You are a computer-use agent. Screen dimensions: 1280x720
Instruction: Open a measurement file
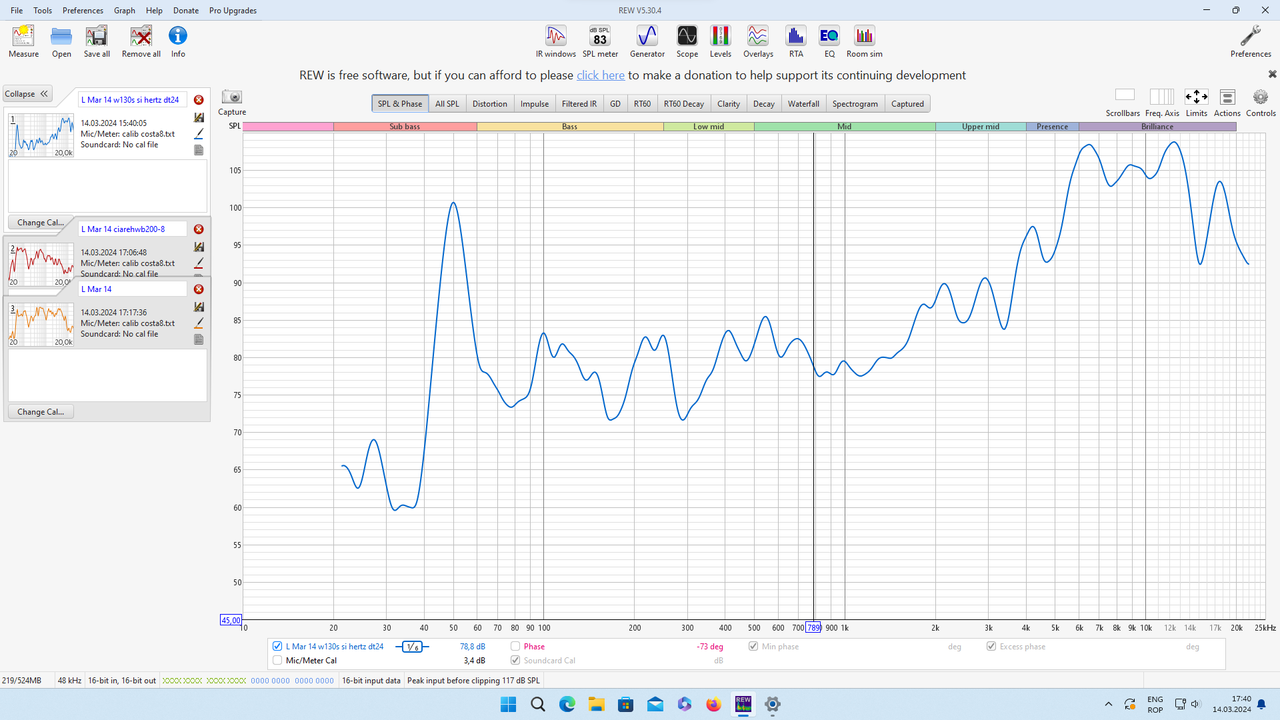click(61, 41)
